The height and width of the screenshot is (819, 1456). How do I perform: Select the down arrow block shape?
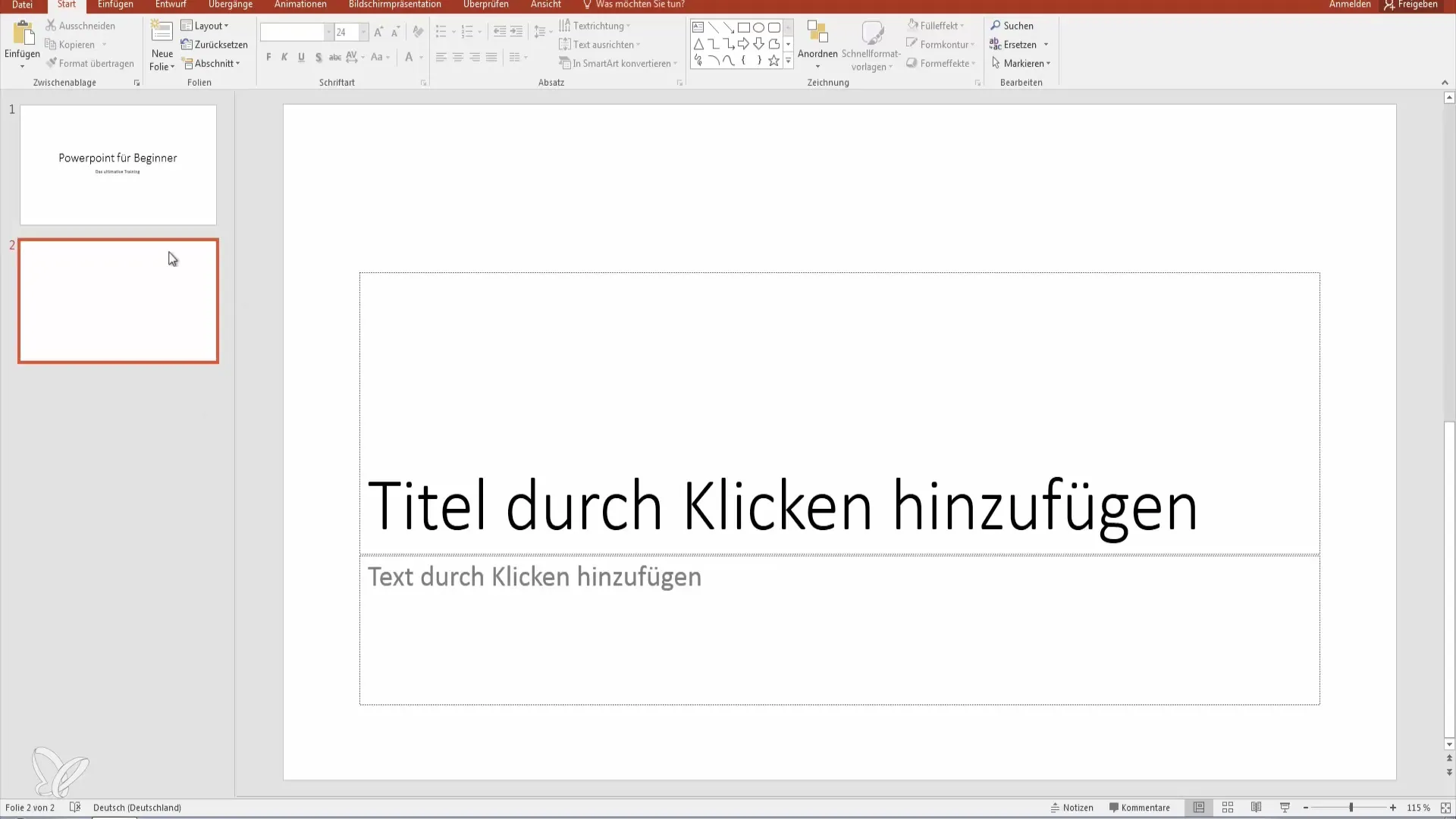[x=758, y=44]
